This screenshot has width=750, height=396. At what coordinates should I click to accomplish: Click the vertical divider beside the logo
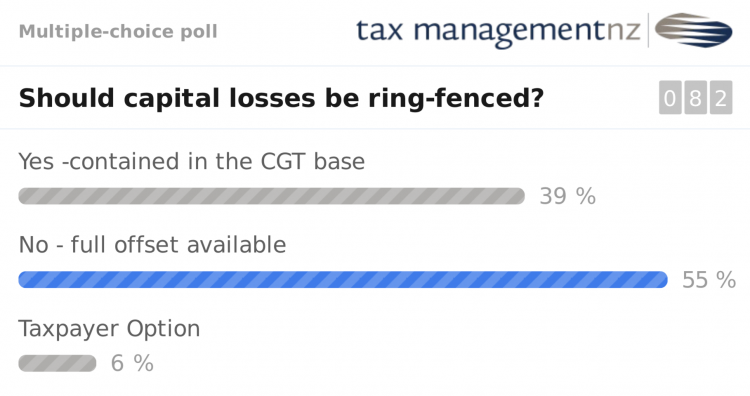[x=648, y=30]
